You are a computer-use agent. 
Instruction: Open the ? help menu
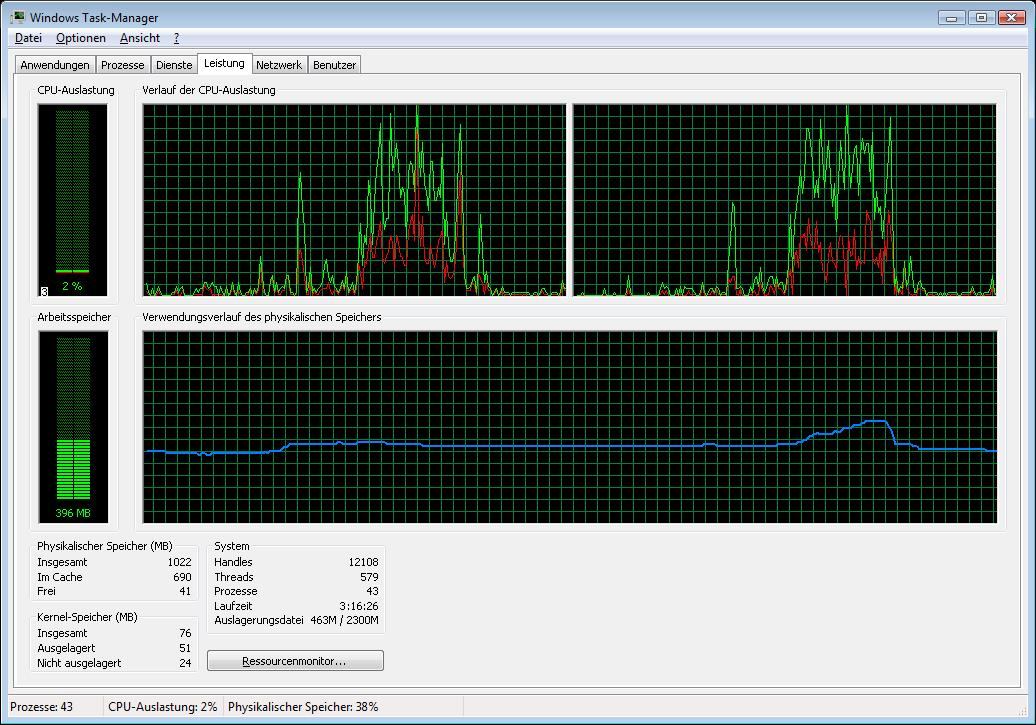pyautogui.click(x=176, y=38)
